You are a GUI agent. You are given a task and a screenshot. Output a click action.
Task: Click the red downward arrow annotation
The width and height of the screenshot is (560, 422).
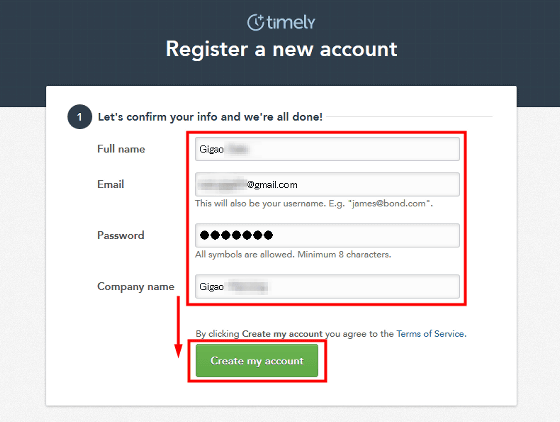point(178,327)
